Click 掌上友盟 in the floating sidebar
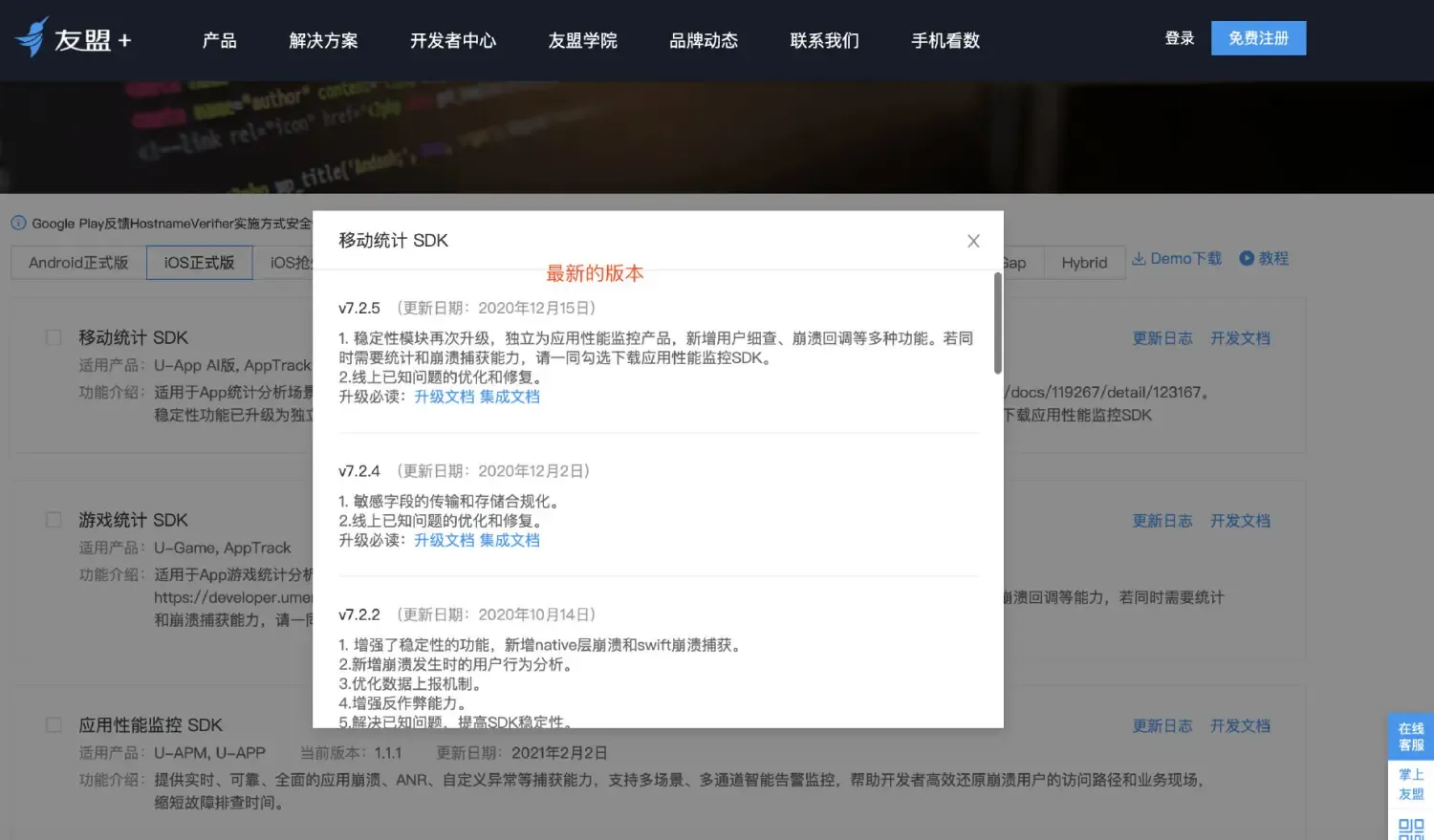This screenshot has height=840, width=1434. tap(1410, 784)
